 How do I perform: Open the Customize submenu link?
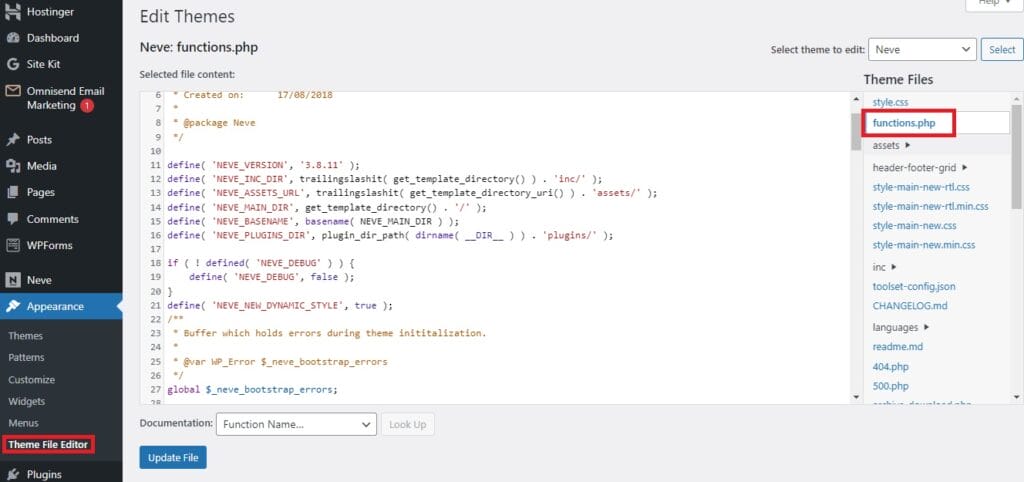coord(31,379)
